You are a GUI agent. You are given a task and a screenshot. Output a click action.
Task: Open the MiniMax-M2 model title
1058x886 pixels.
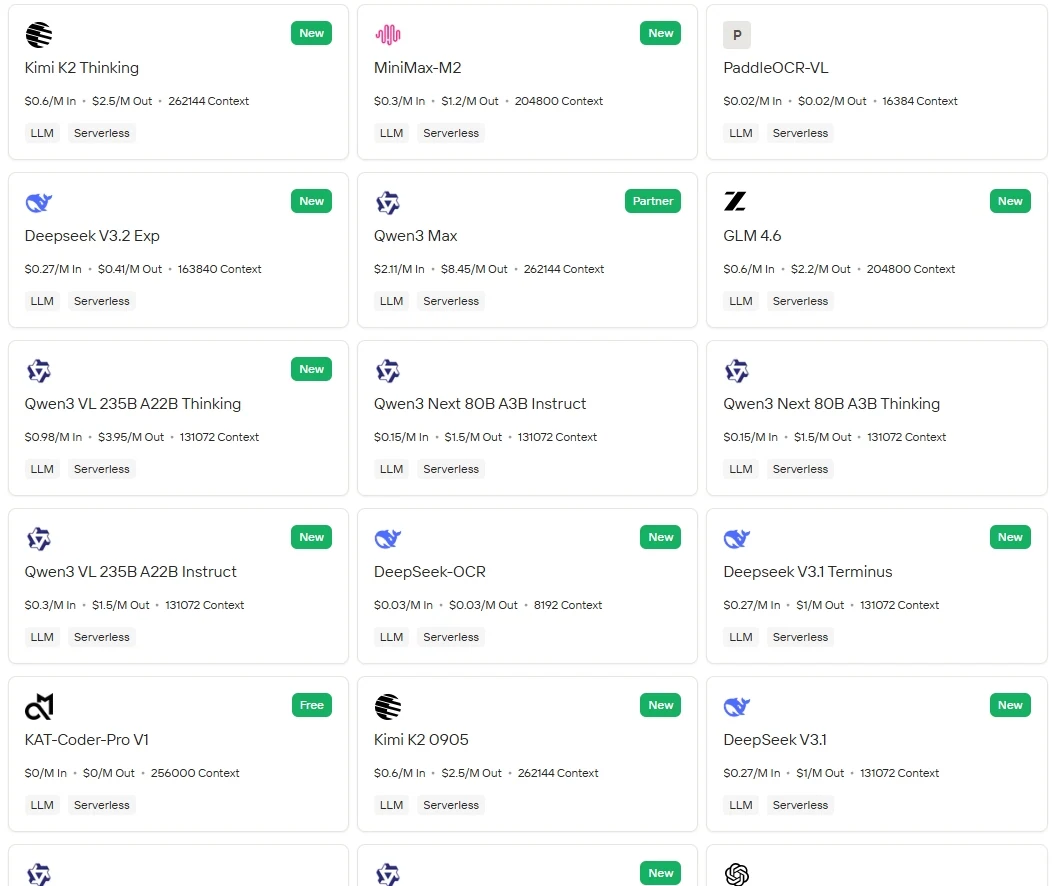(x=418, y=67)
